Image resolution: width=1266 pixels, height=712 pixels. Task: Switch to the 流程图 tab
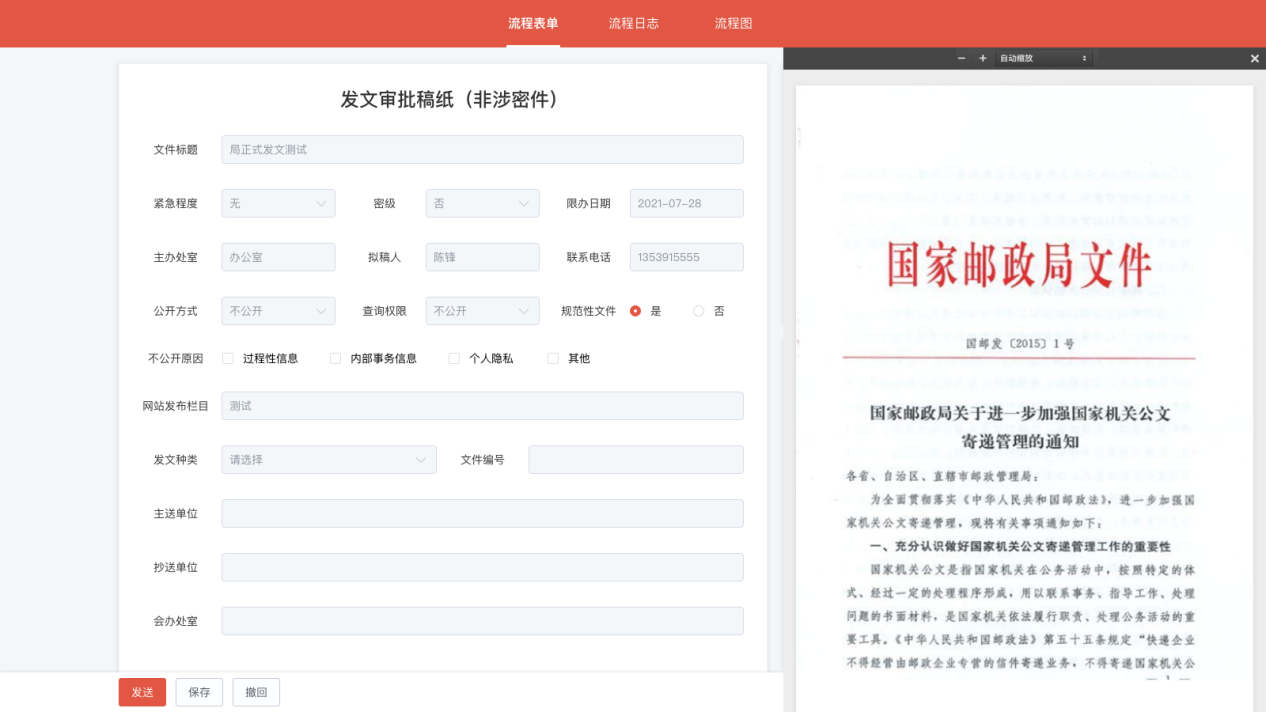coord(733,24)
